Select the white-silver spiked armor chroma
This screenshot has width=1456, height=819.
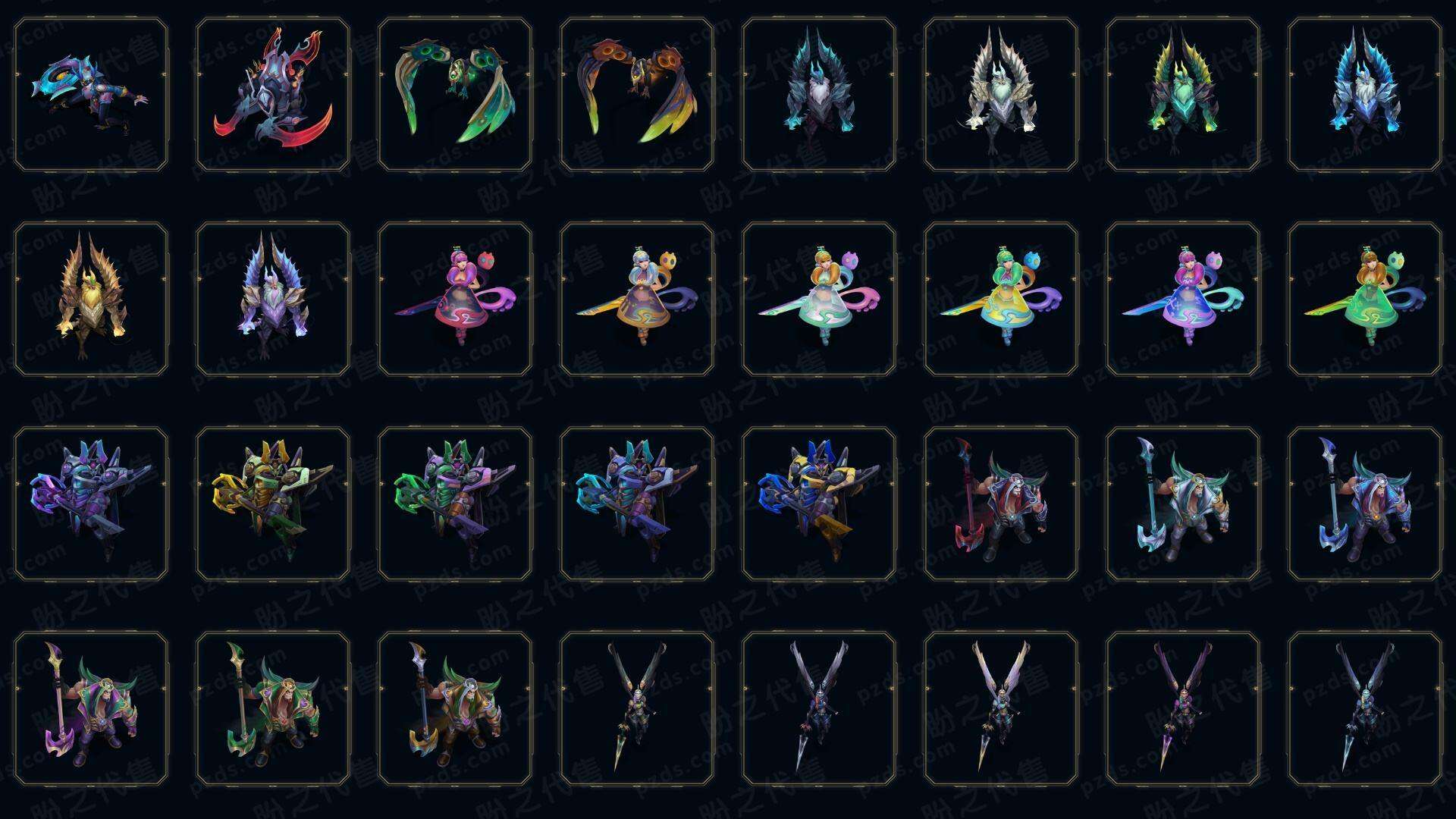[1001, 95]
